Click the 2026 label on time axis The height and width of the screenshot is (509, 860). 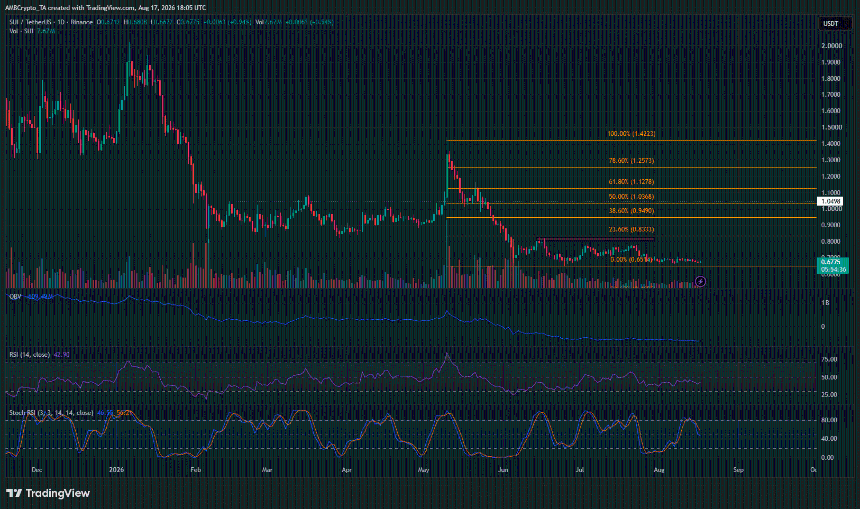(x=116, y=470)
